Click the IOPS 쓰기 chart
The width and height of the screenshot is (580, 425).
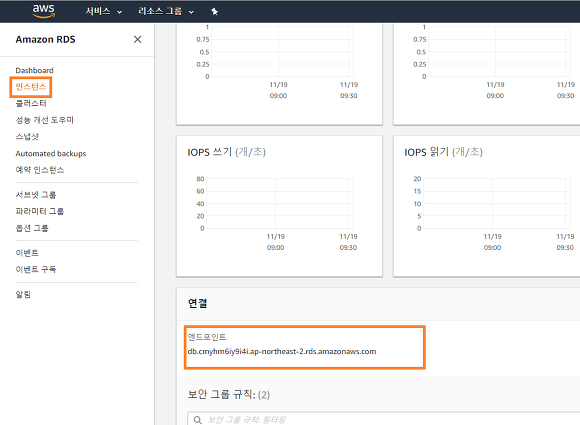pos(279,206)
